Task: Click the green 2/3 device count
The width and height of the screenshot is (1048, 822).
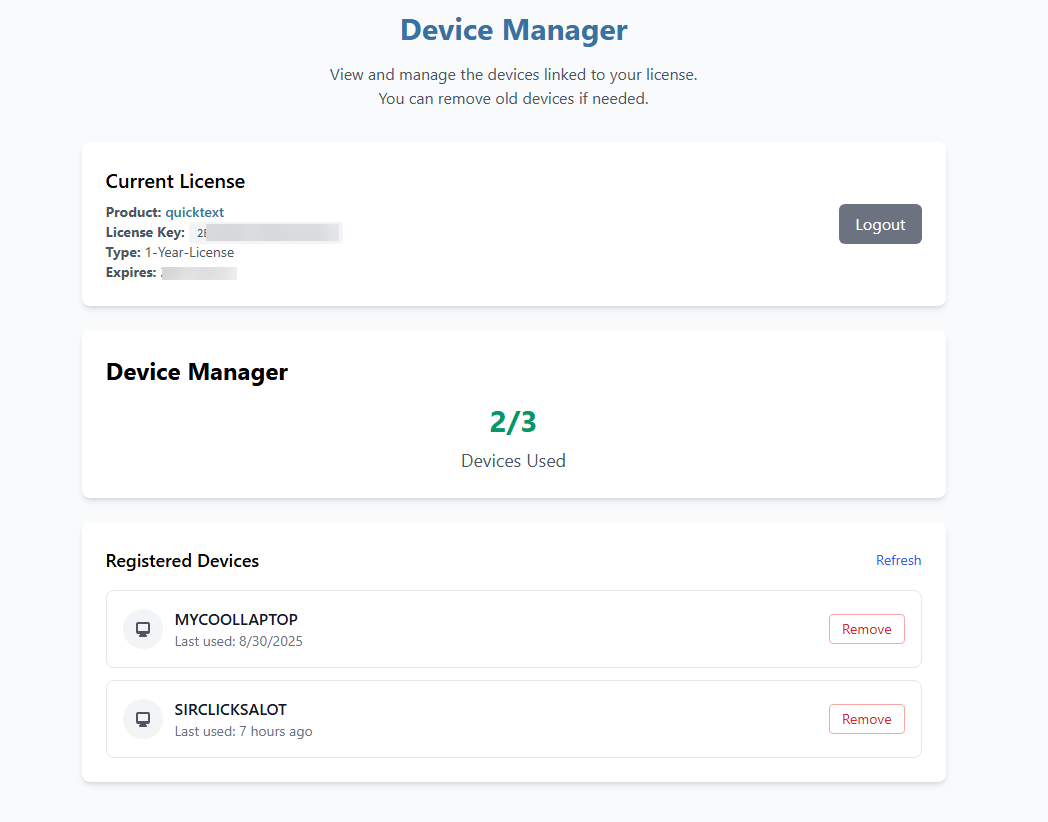Action: tap(513, 422)
